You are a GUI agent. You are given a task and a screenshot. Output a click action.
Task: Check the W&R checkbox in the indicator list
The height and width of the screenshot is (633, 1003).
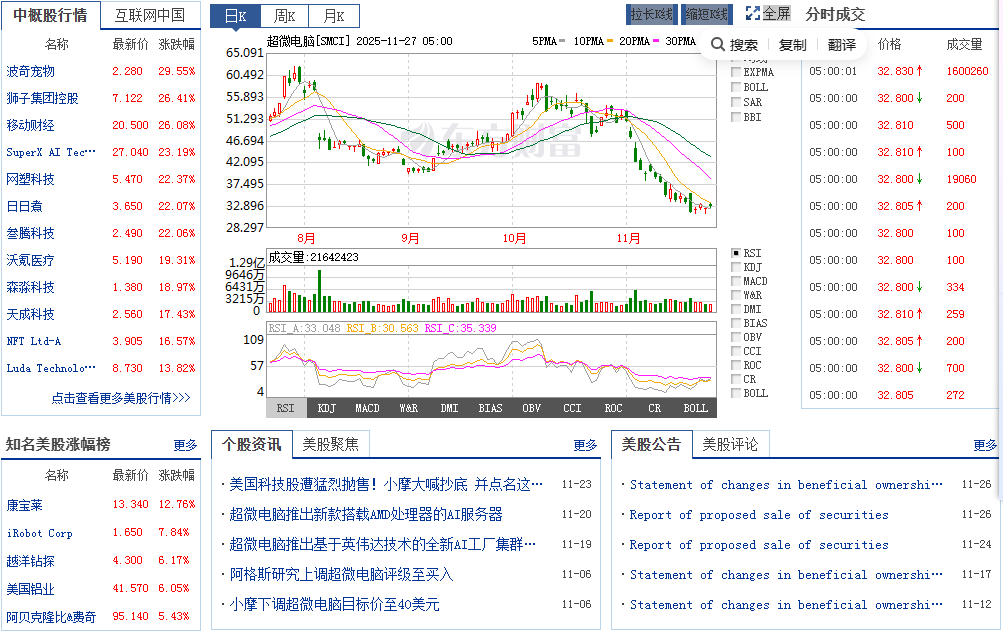click(x=736, y=295)
